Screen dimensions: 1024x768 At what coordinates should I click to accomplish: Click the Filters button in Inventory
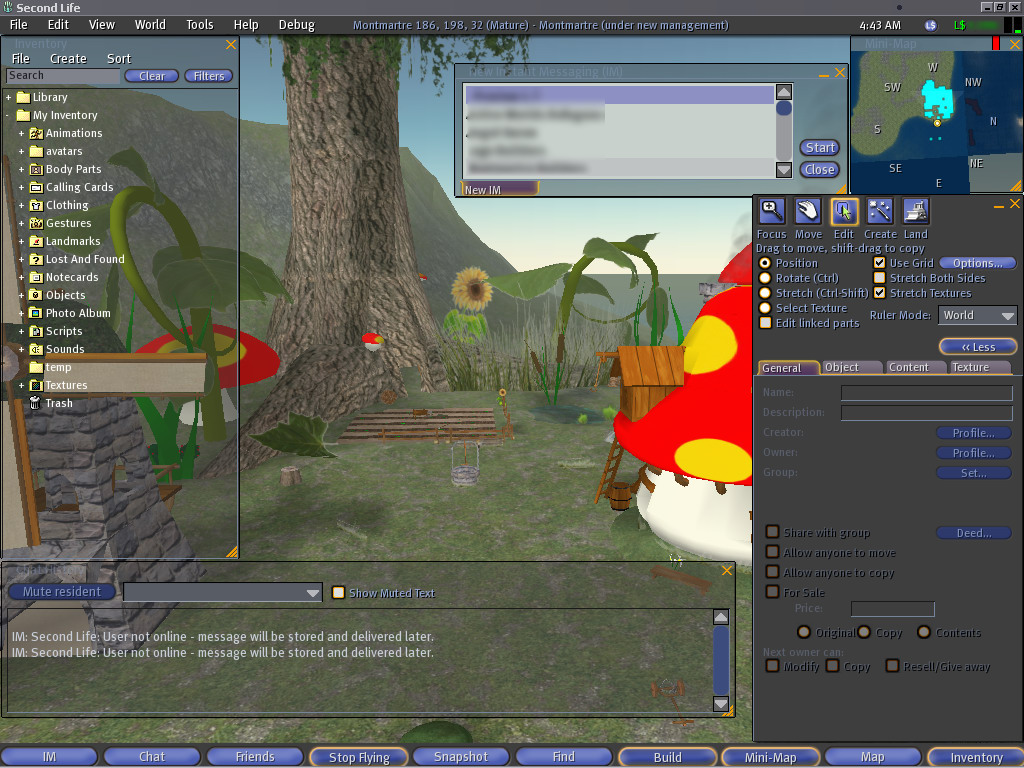208,76
